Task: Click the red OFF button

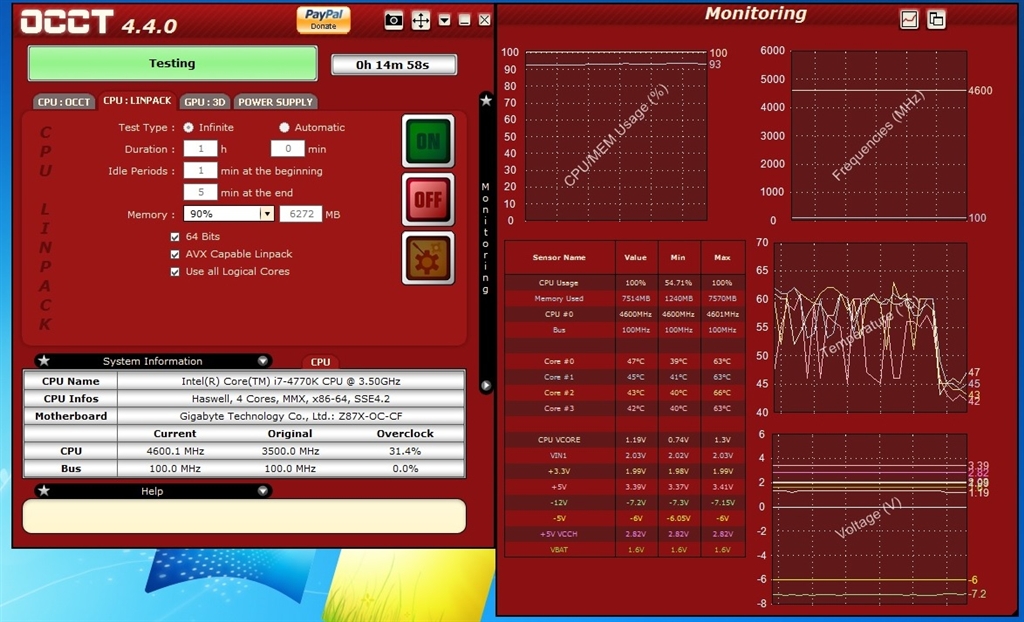Action: coord(428,199)
